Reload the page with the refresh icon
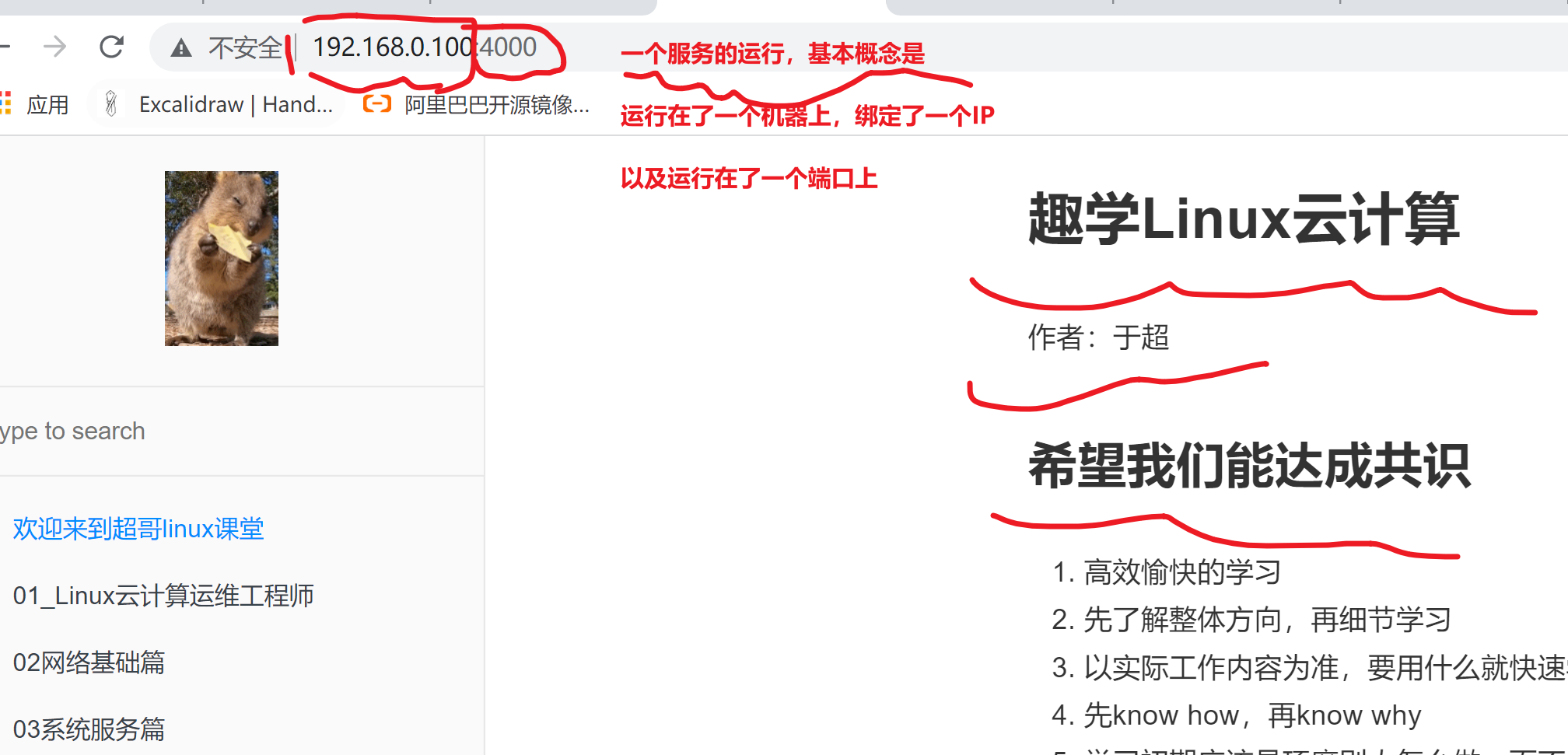 [x=112, y=47]
